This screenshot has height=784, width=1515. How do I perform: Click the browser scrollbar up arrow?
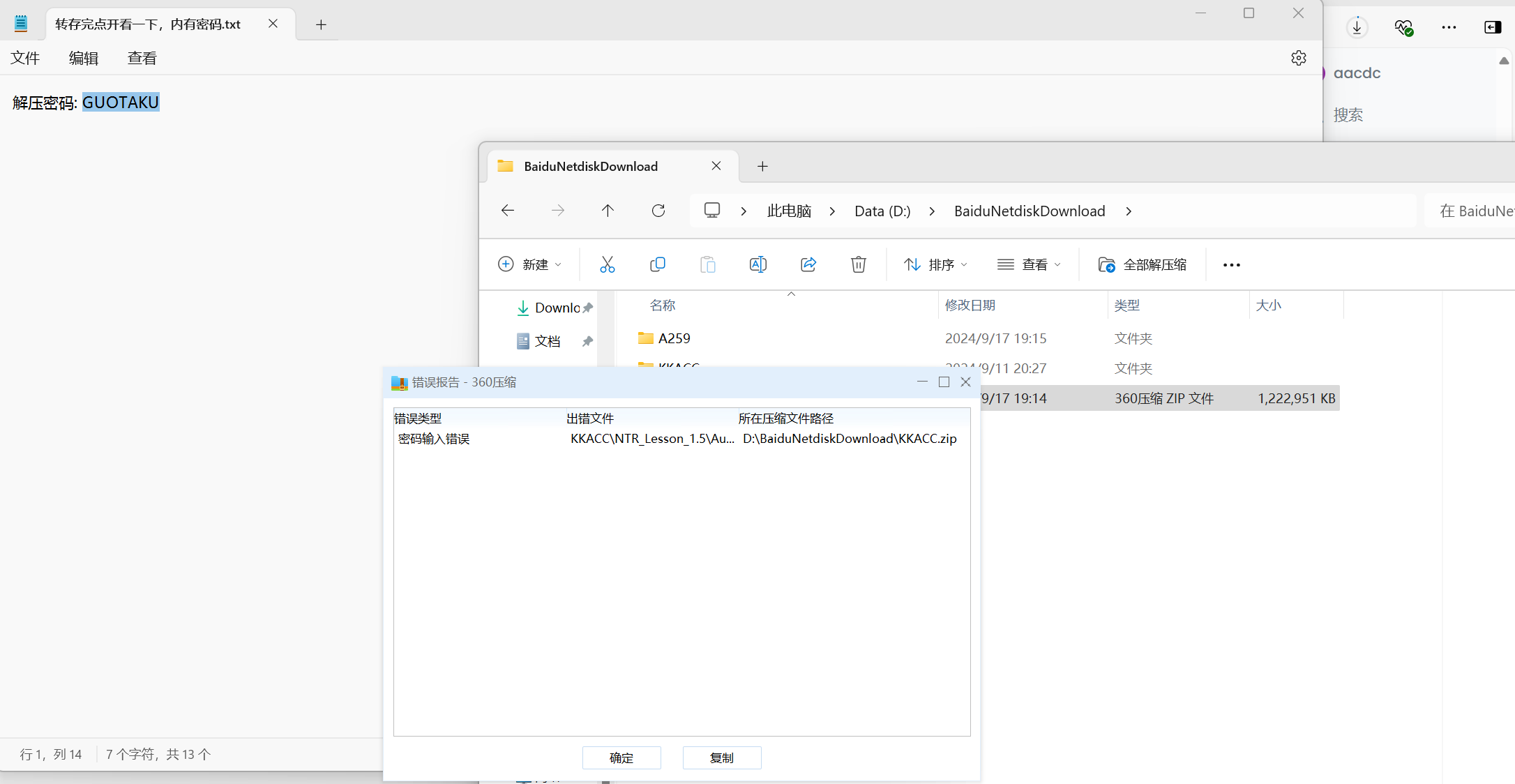1504,61
